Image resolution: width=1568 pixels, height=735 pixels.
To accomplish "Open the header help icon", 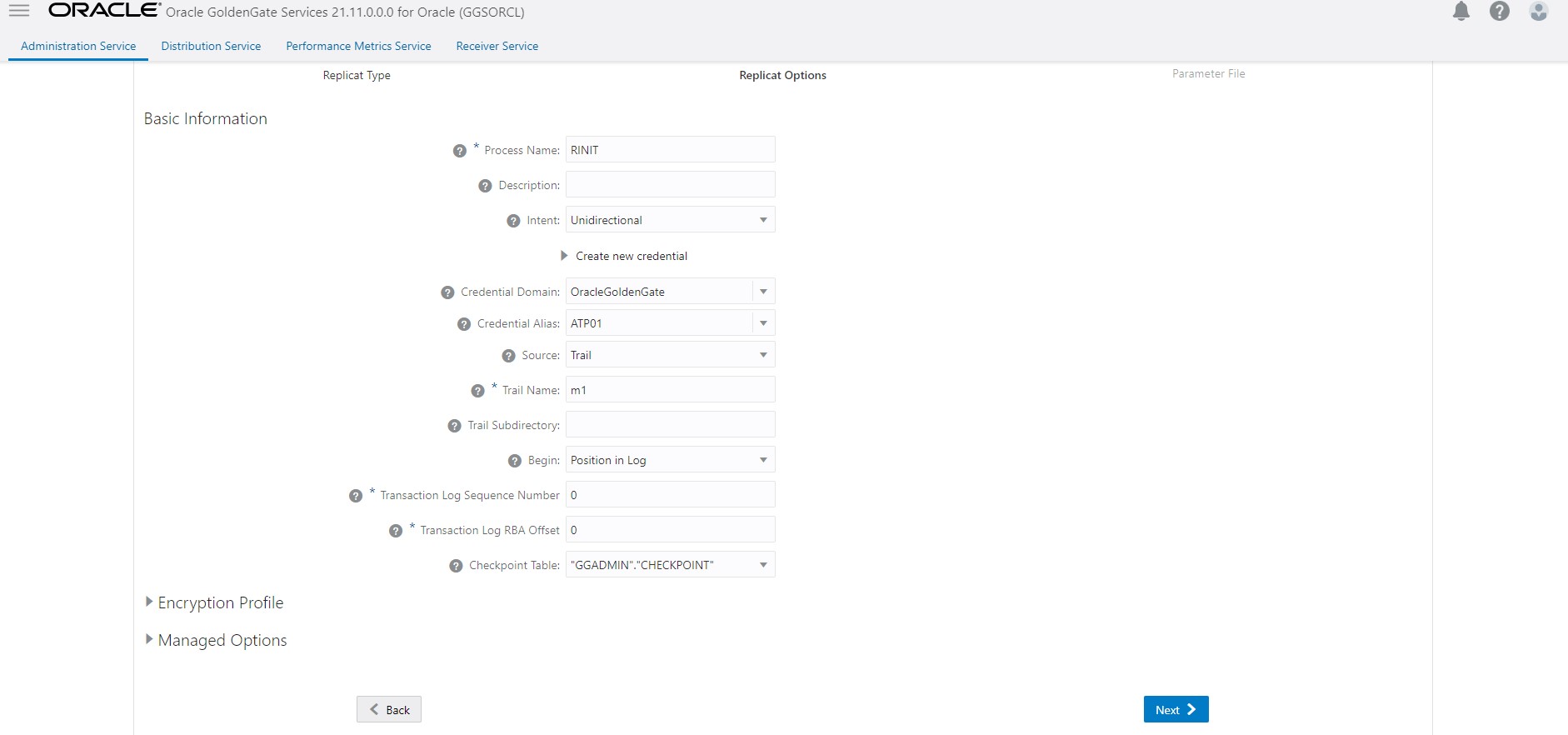I will click(x=1500, y=11).
